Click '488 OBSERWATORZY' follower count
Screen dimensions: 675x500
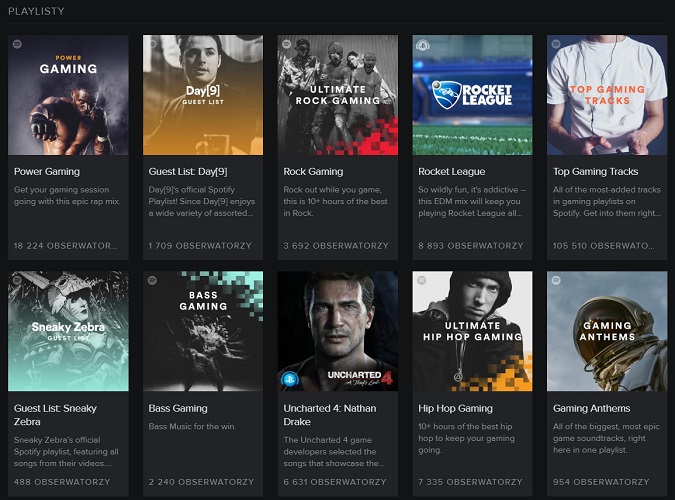coord(62,482)
